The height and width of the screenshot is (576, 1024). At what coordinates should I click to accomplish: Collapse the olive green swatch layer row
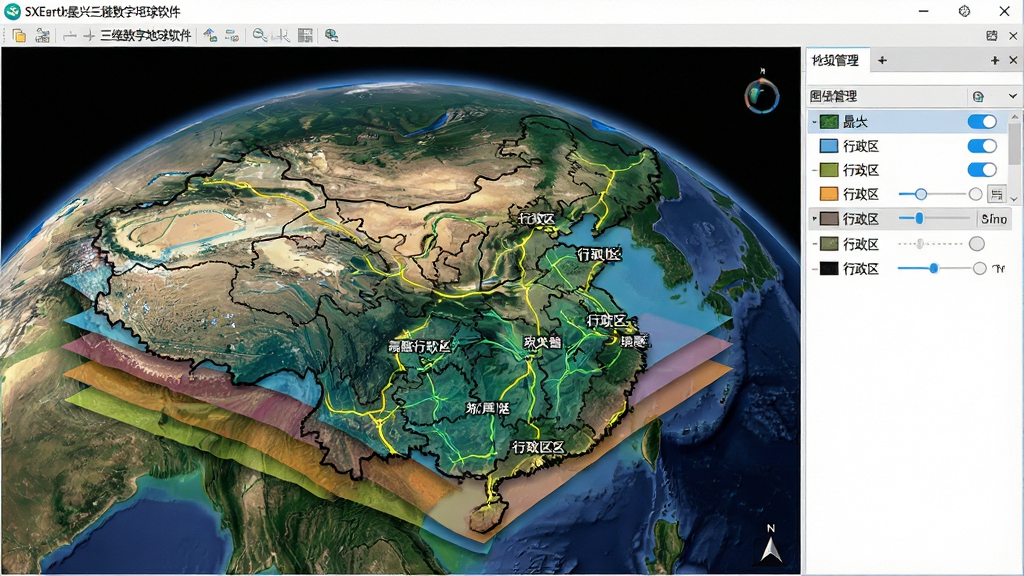click(814, 170)
